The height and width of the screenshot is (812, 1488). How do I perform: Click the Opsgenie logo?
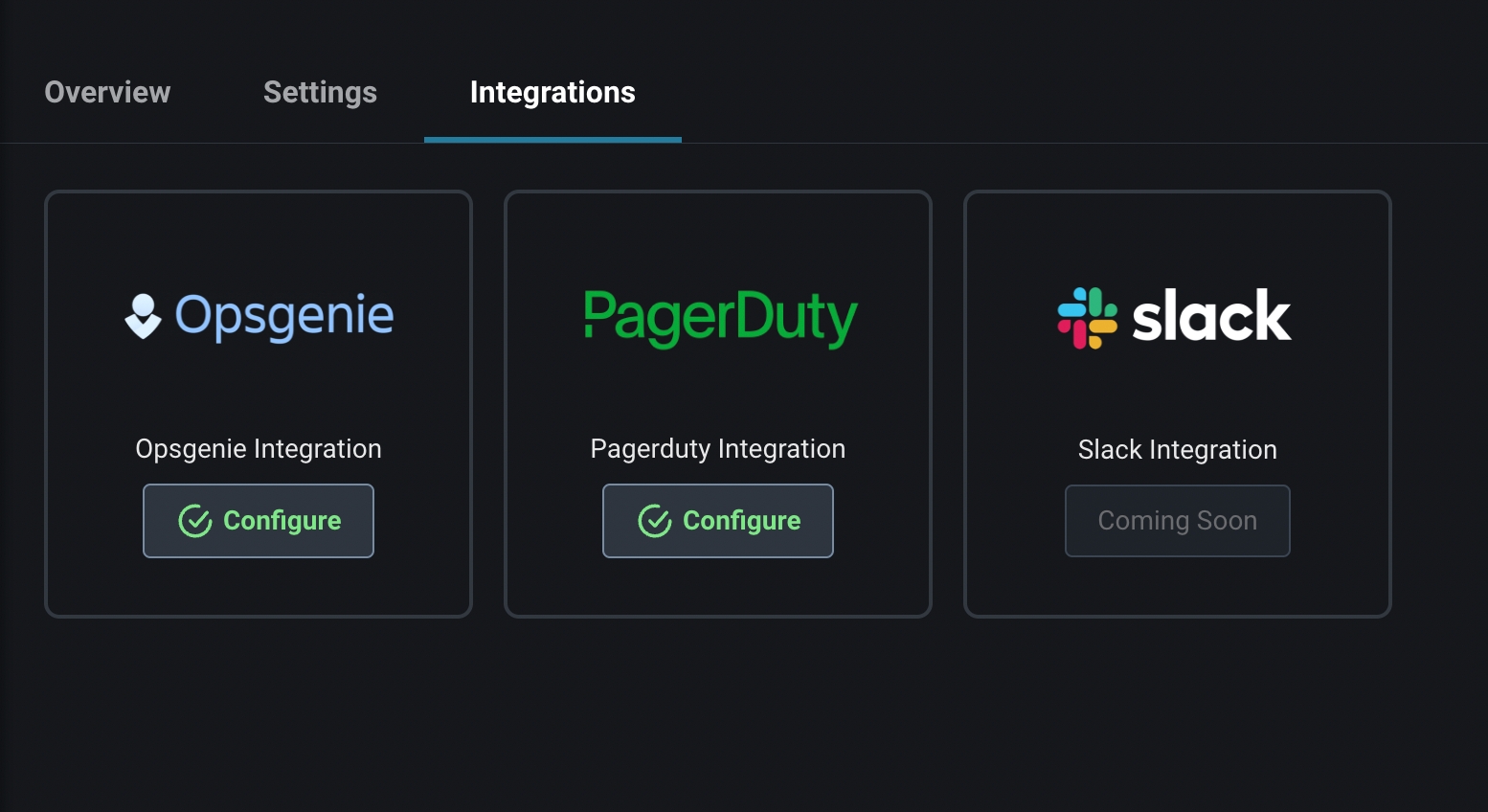point(259,316)
